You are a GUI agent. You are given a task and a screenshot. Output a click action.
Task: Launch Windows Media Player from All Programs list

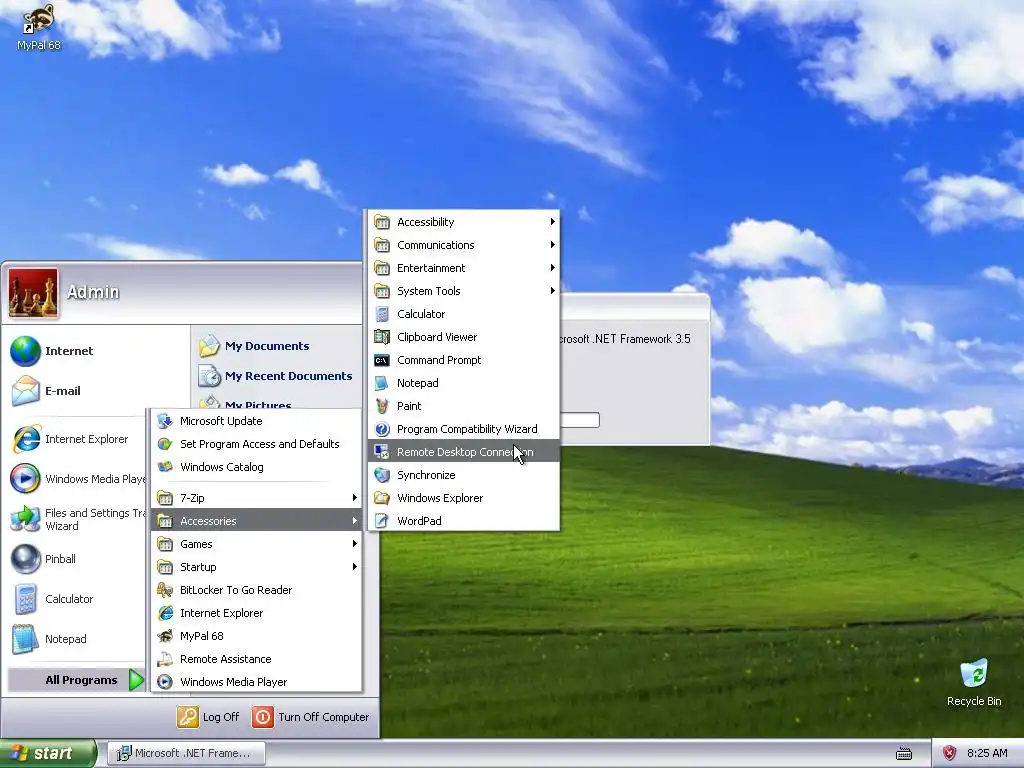256,682
